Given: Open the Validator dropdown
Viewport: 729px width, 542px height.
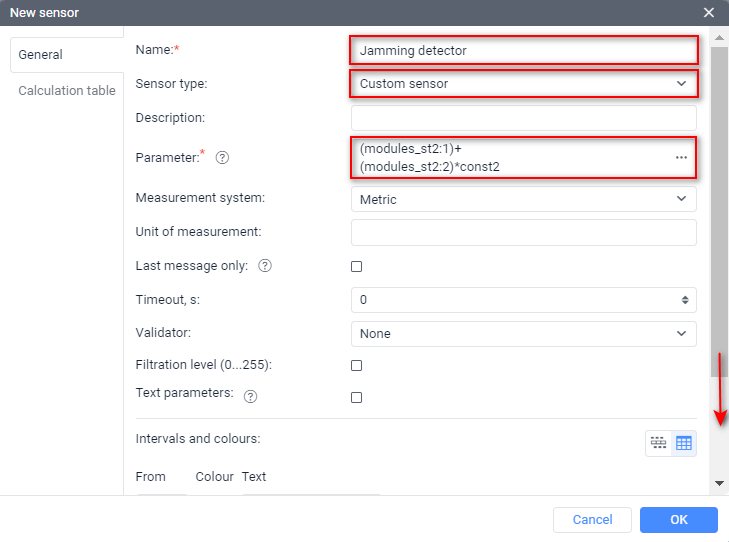Looking at the screenshot, I should (x=523, y=334).
